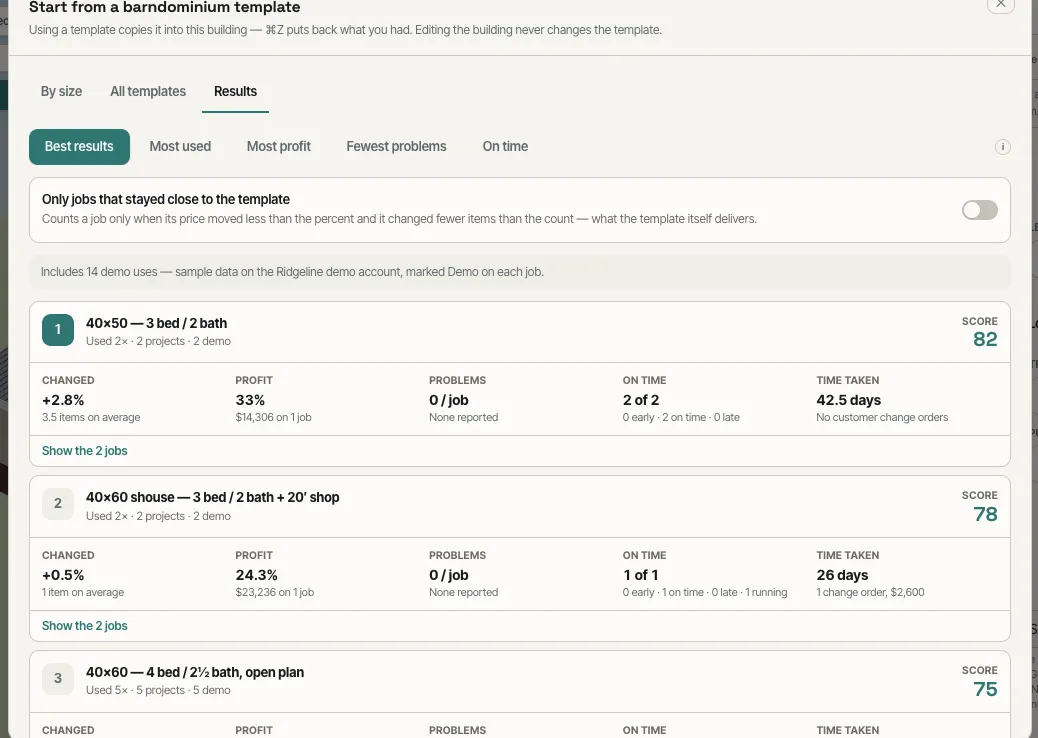
Task: Select the rank 3 badge
Action: click(58, 678)
